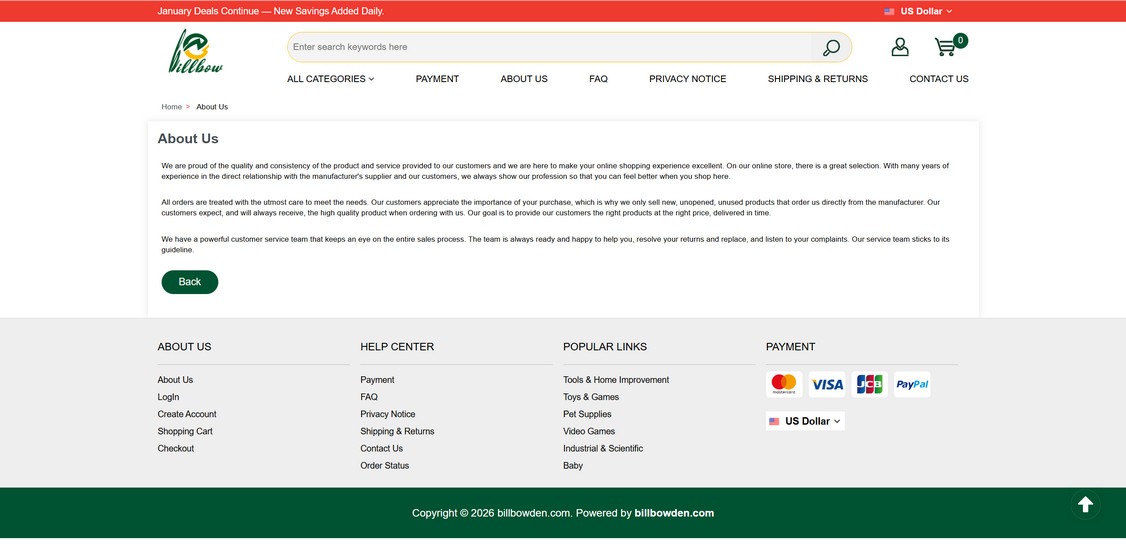This screenshot has width=1126, height=545.
Task: Click the US flag icon in top bar
Action: tap(889, 11)
